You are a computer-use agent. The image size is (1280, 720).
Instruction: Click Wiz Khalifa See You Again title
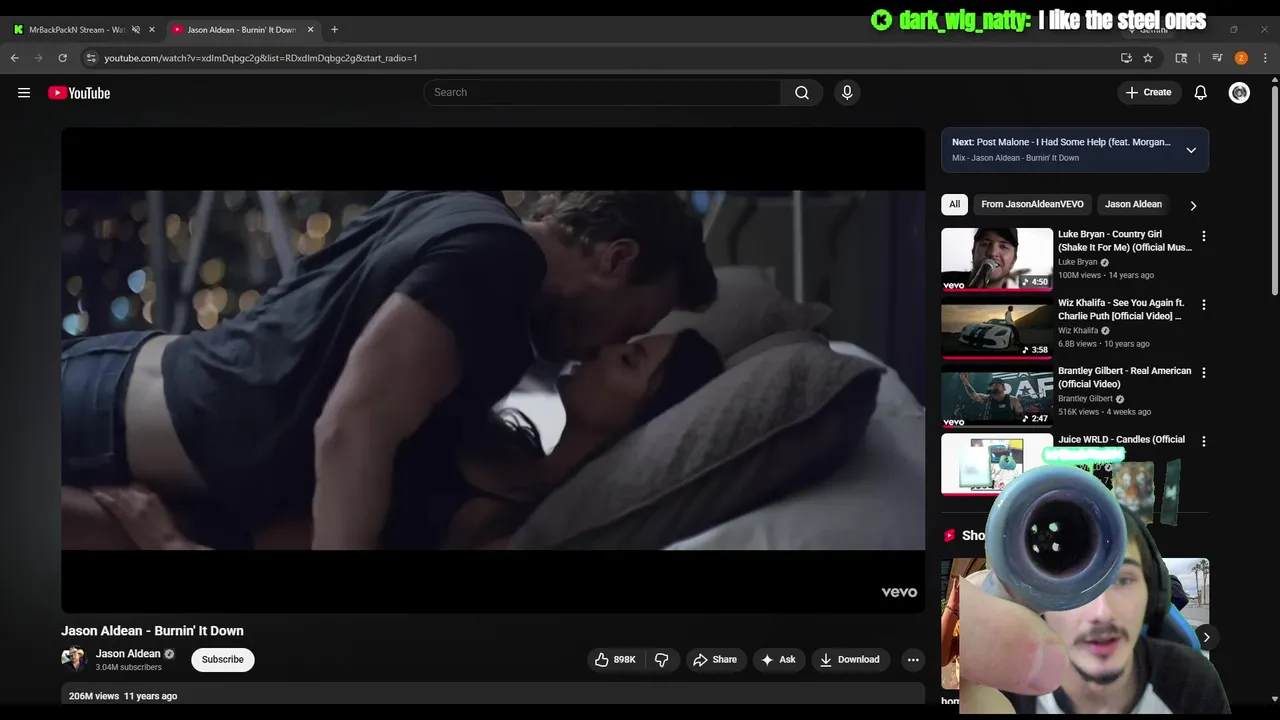pyautogui.click(x=1121, y=309)
